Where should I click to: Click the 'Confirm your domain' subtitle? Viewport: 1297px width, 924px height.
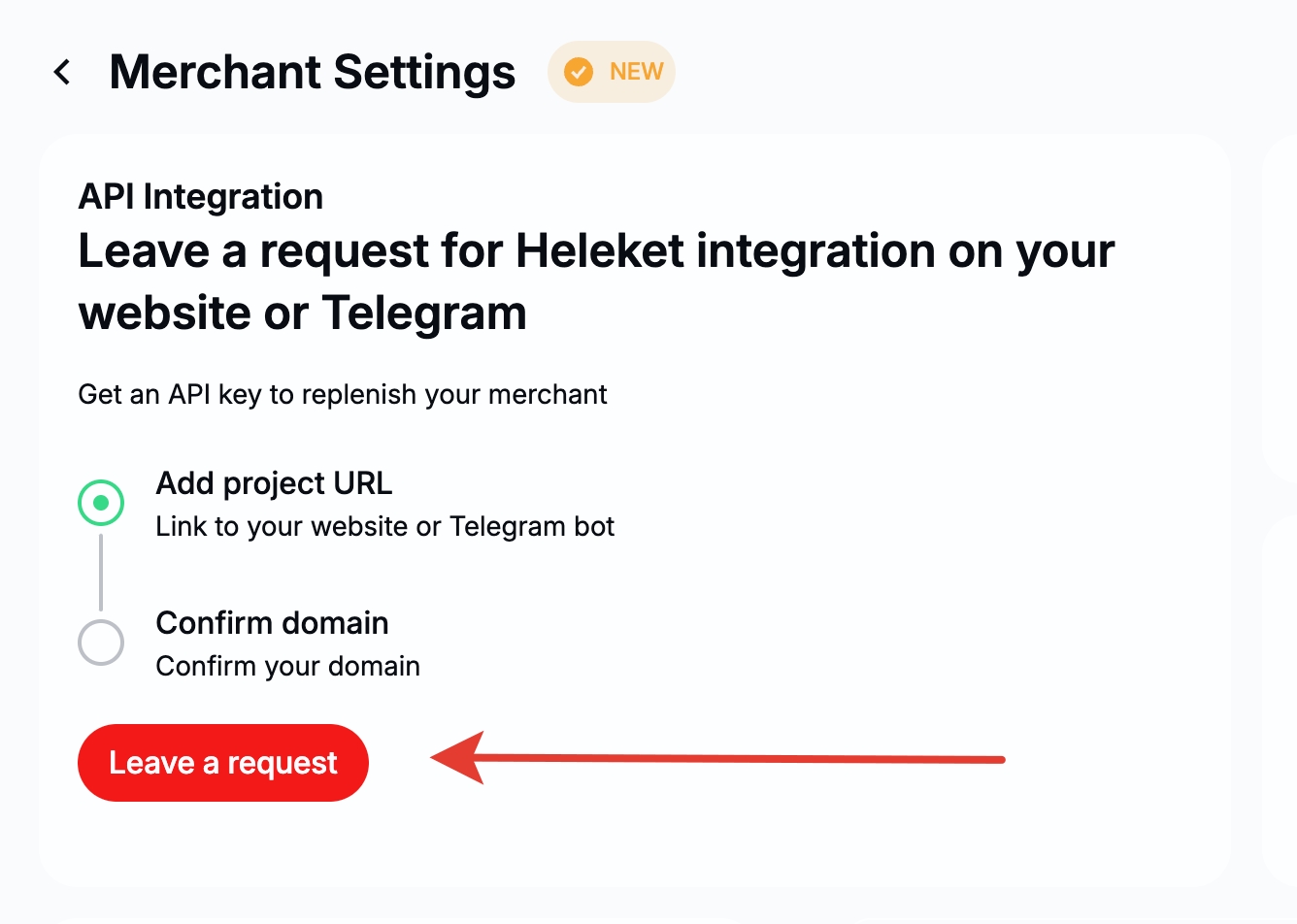pos(287,667)
